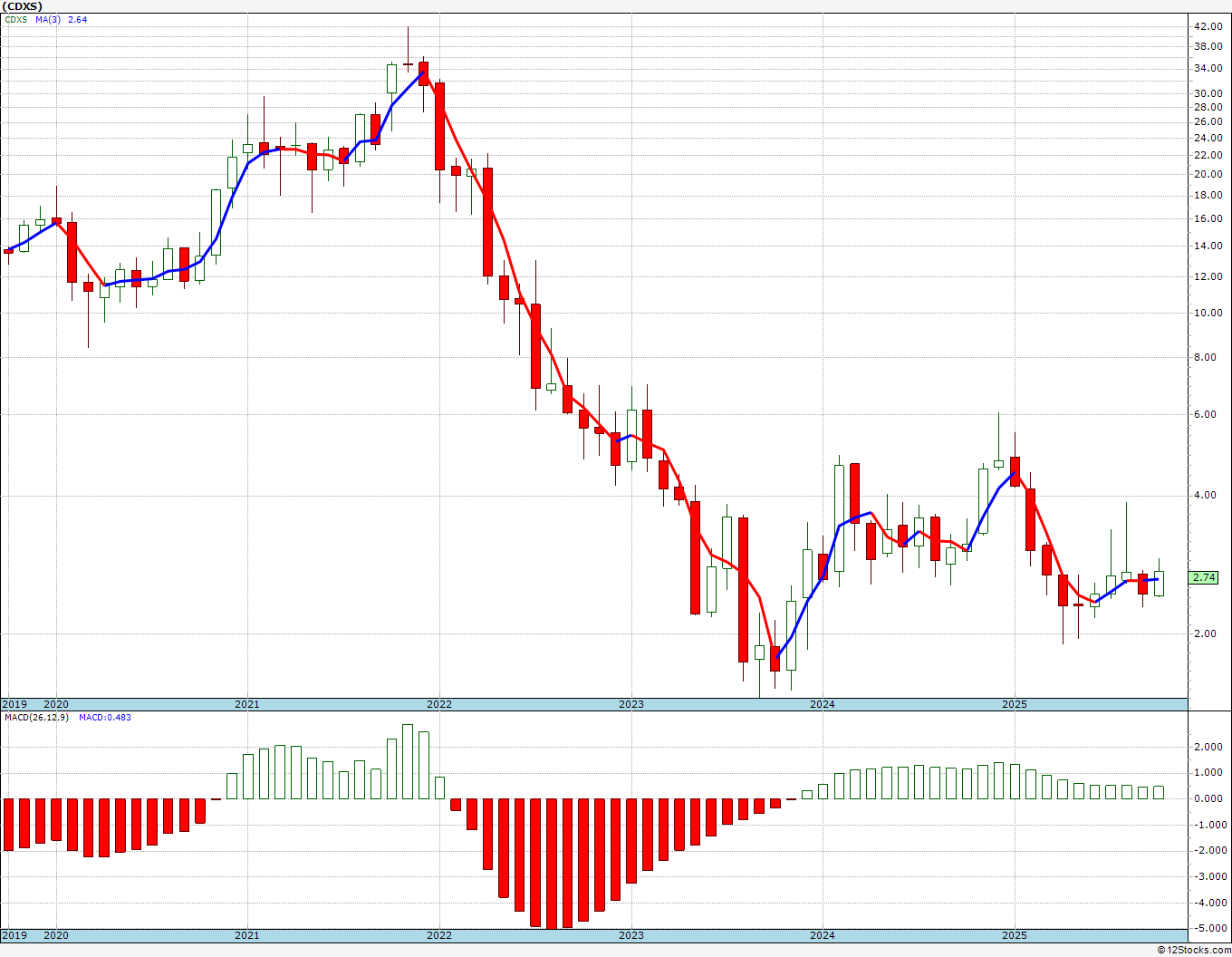Click 2025 on the MACD panel time axis
Screen dimensions: 1232x957
[1015, 936]
